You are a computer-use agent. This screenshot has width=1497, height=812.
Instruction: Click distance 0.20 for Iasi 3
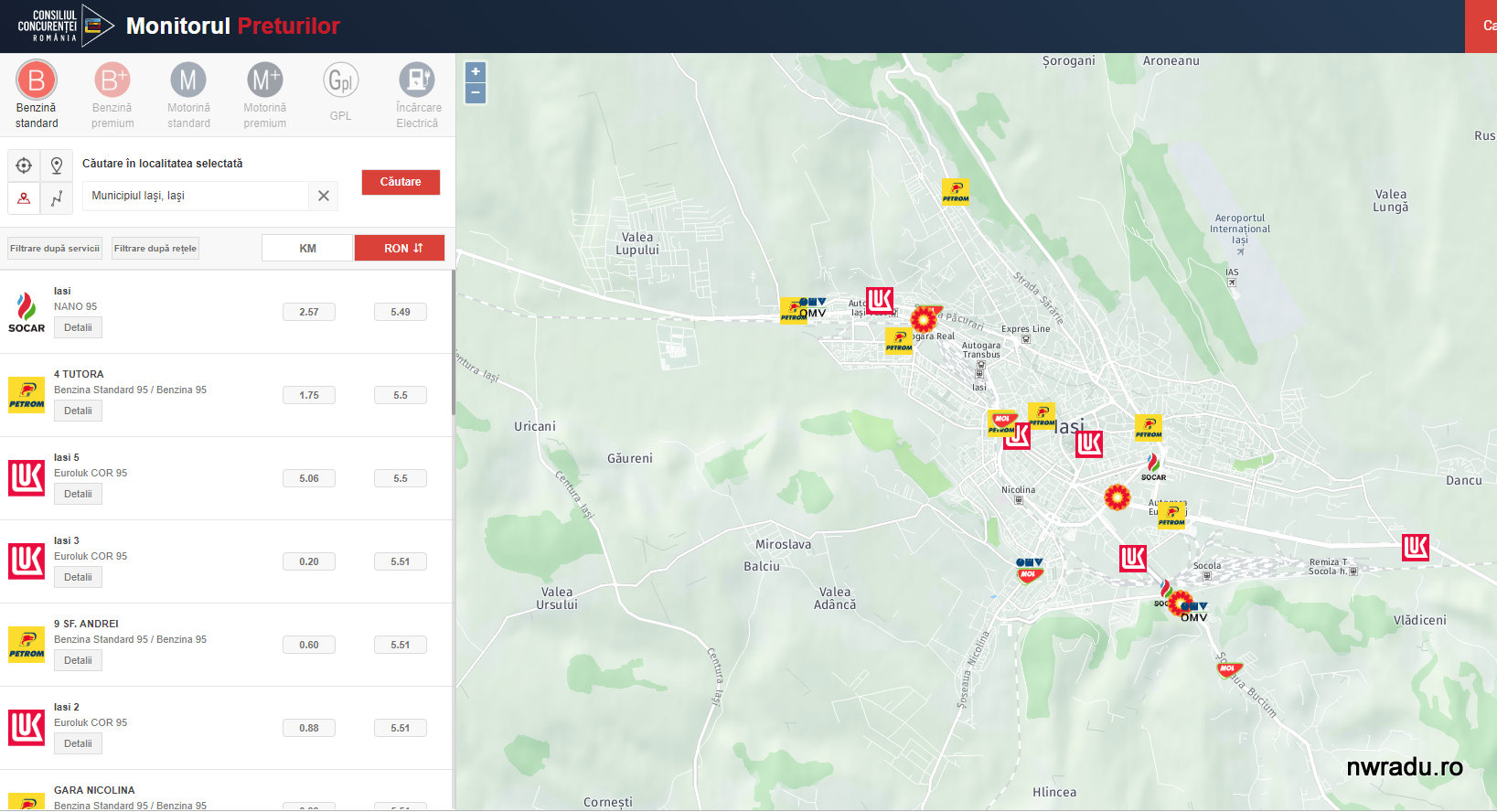pyautogui.click(x=309, y=561)
